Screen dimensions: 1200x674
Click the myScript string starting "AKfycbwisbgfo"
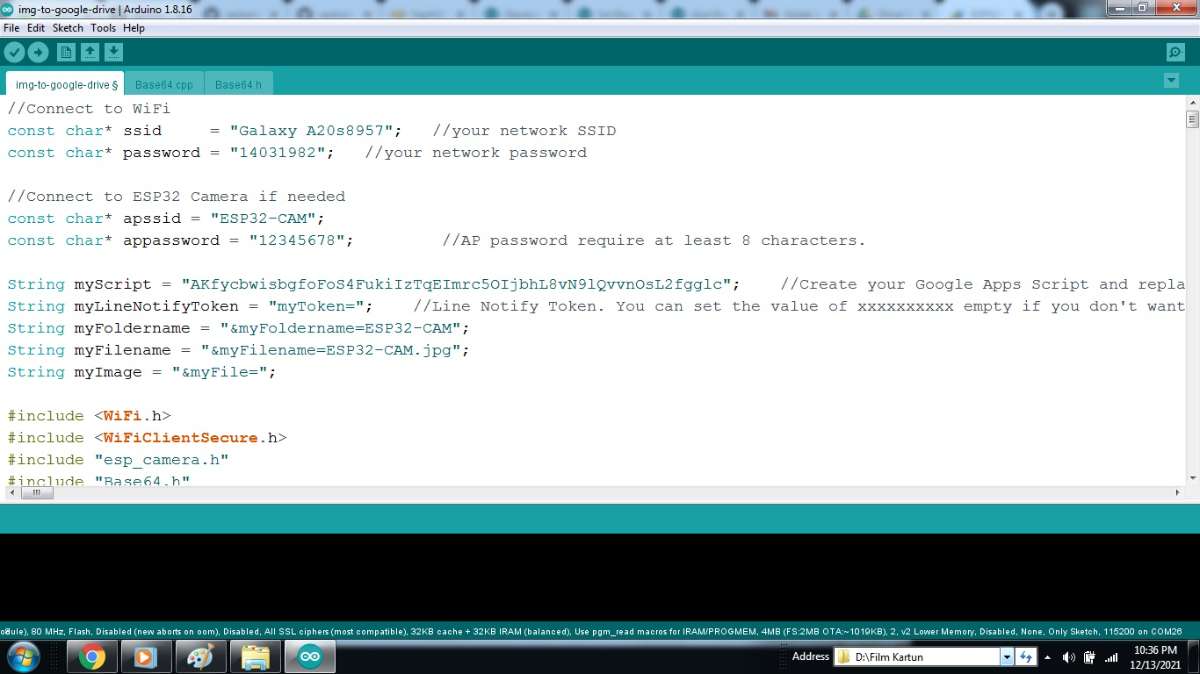(456, 285)
